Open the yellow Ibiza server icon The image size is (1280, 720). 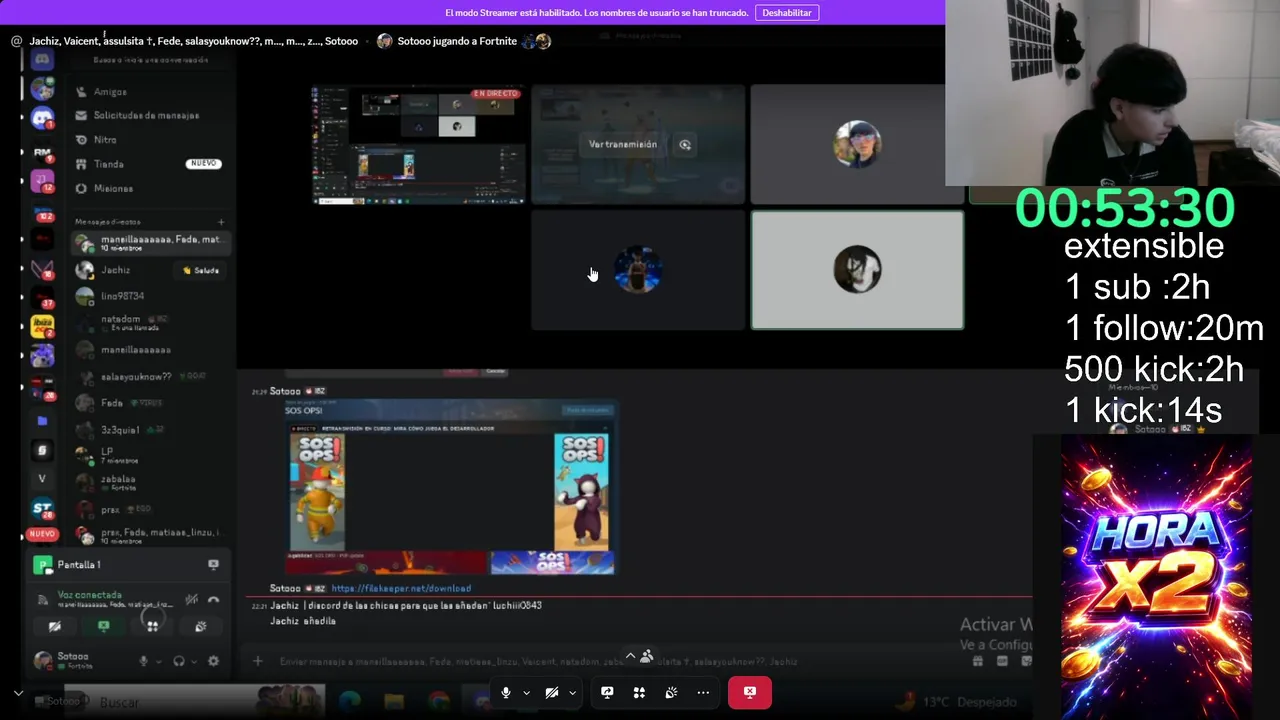[x=42, y=326]
